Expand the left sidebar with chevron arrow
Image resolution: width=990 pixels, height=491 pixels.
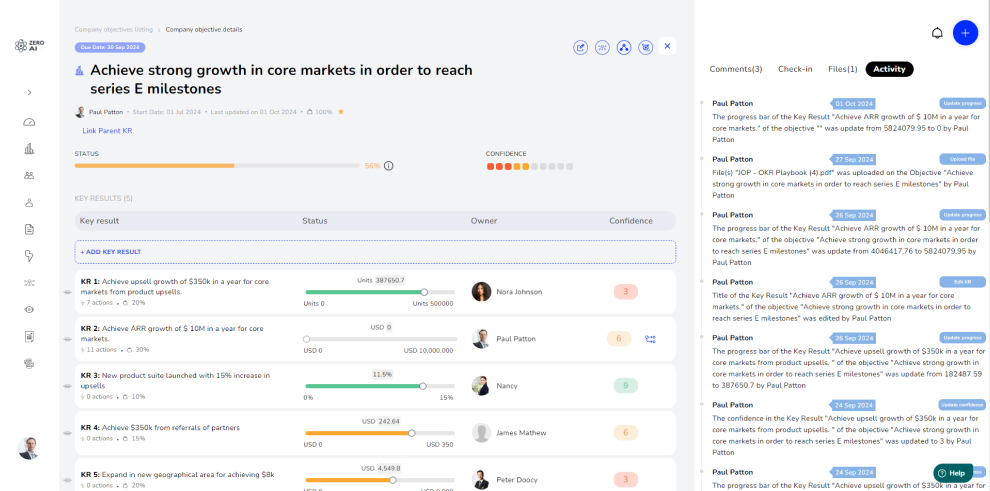(x=29, y=93)
